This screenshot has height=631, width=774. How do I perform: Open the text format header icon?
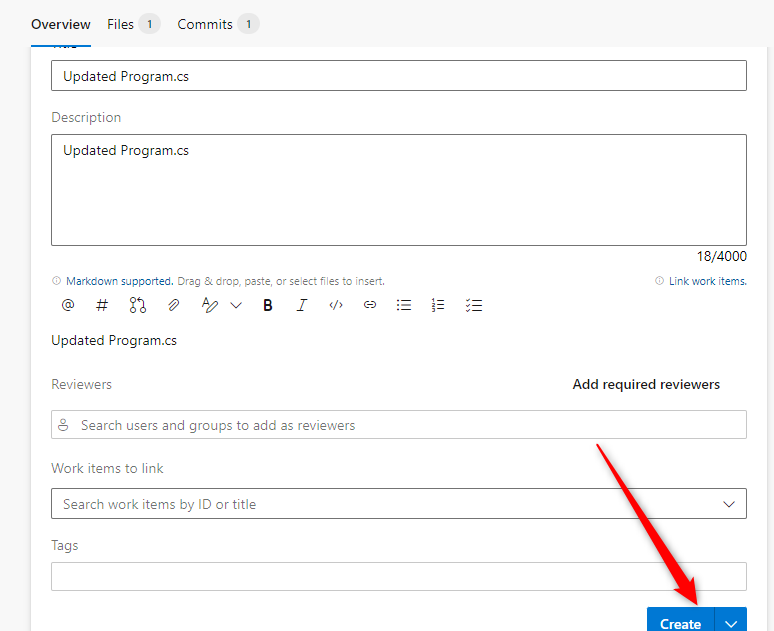tap(209, 305)
